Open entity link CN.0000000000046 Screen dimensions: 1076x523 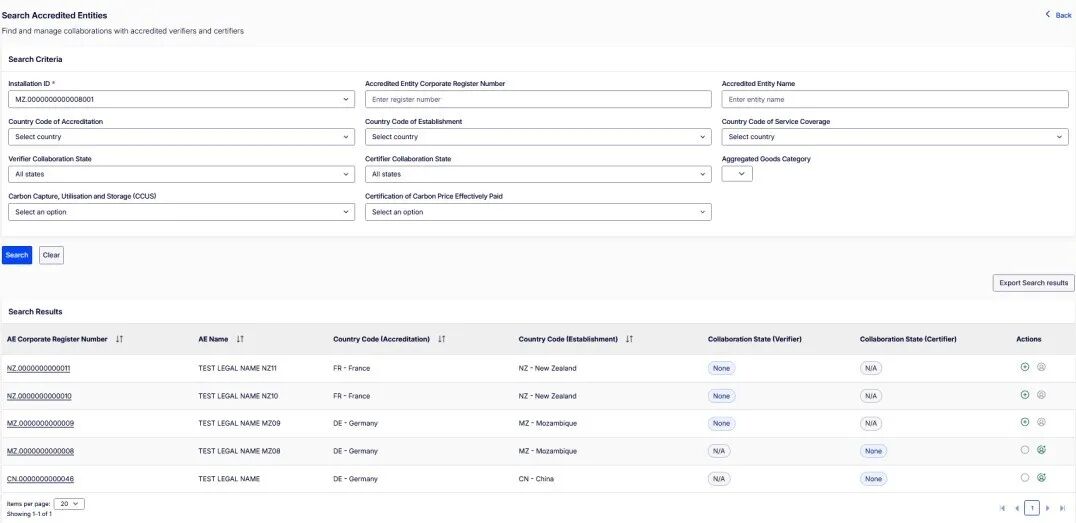coord(40,478)
